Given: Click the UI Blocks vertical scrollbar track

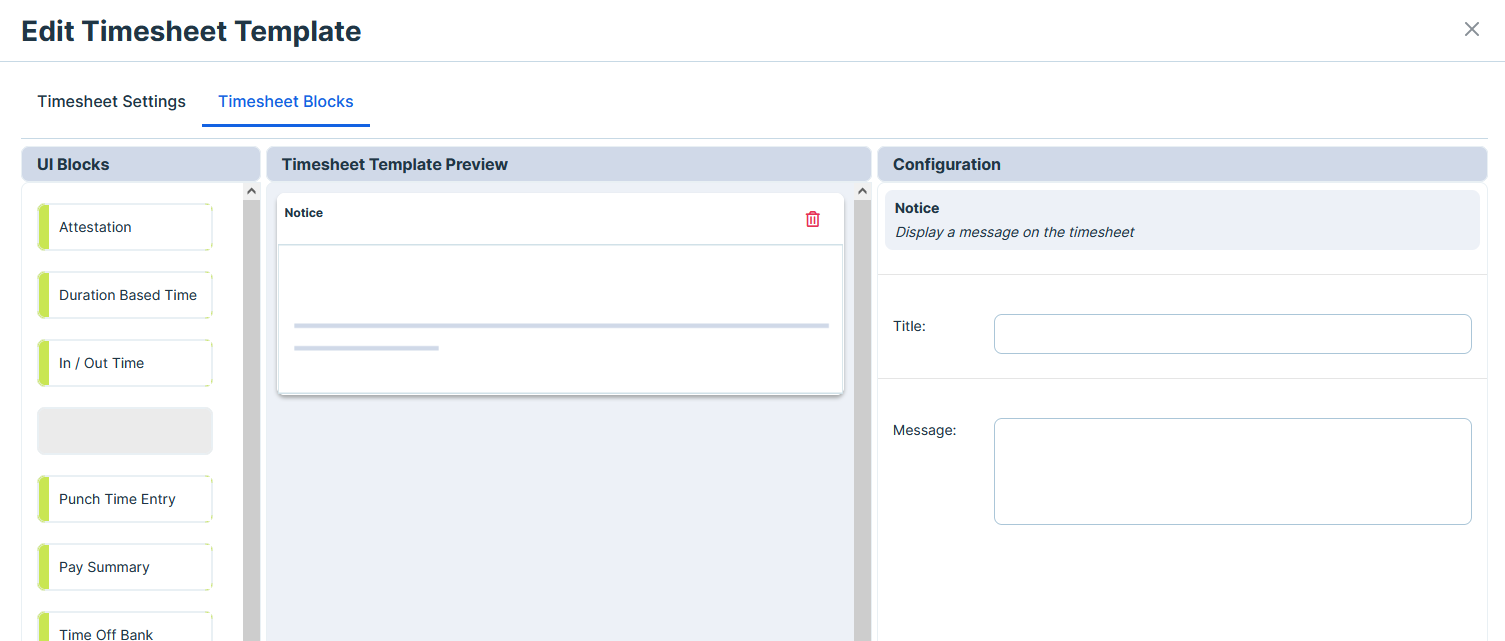Looking at the screenshot, I should click(251, 420).
